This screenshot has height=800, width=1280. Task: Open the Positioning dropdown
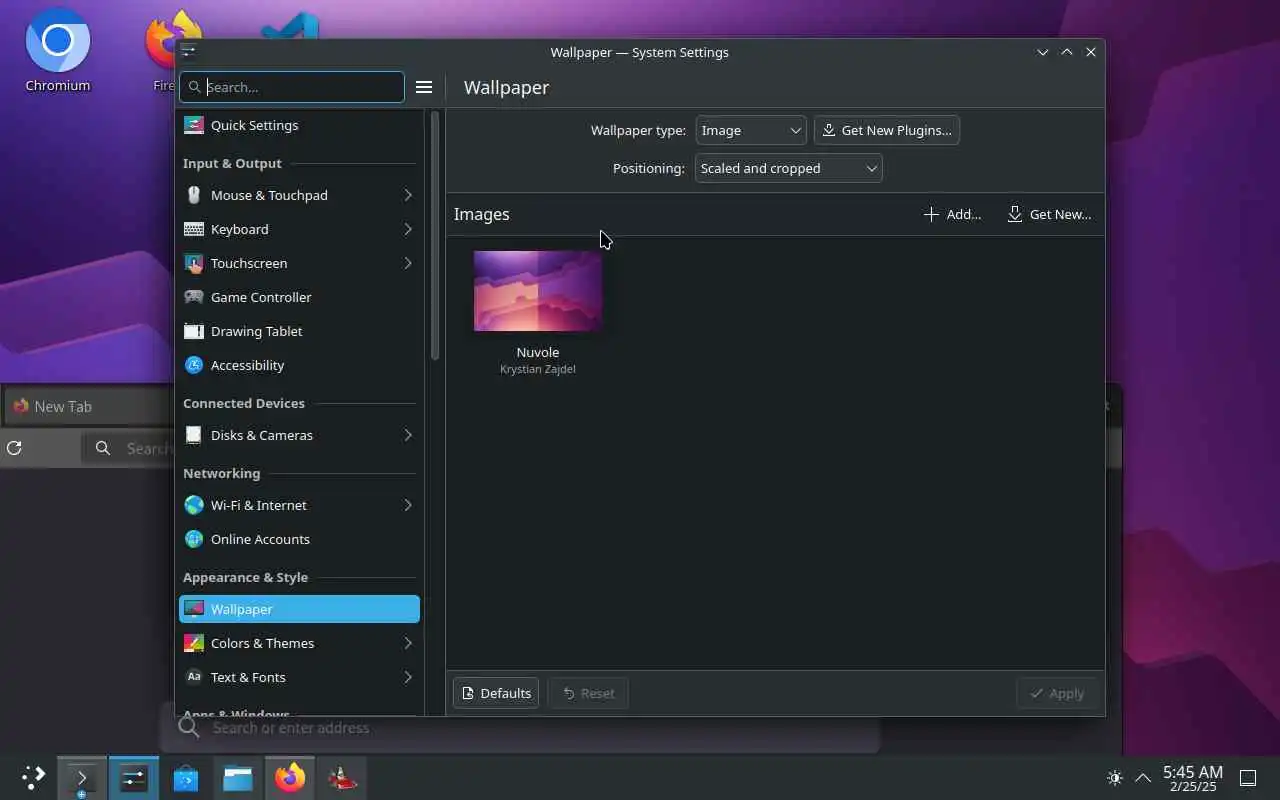point(788,168)
